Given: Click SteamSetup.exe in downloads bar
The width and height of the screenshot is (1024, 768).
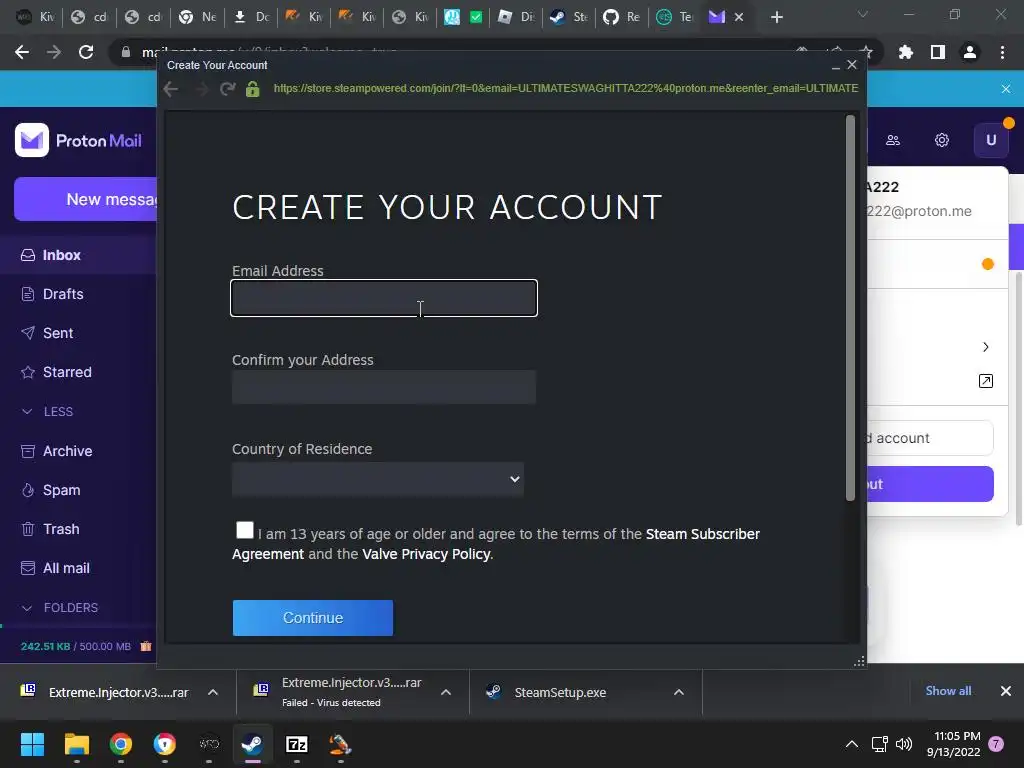Looking at the screenshot, I should (560, 692).
